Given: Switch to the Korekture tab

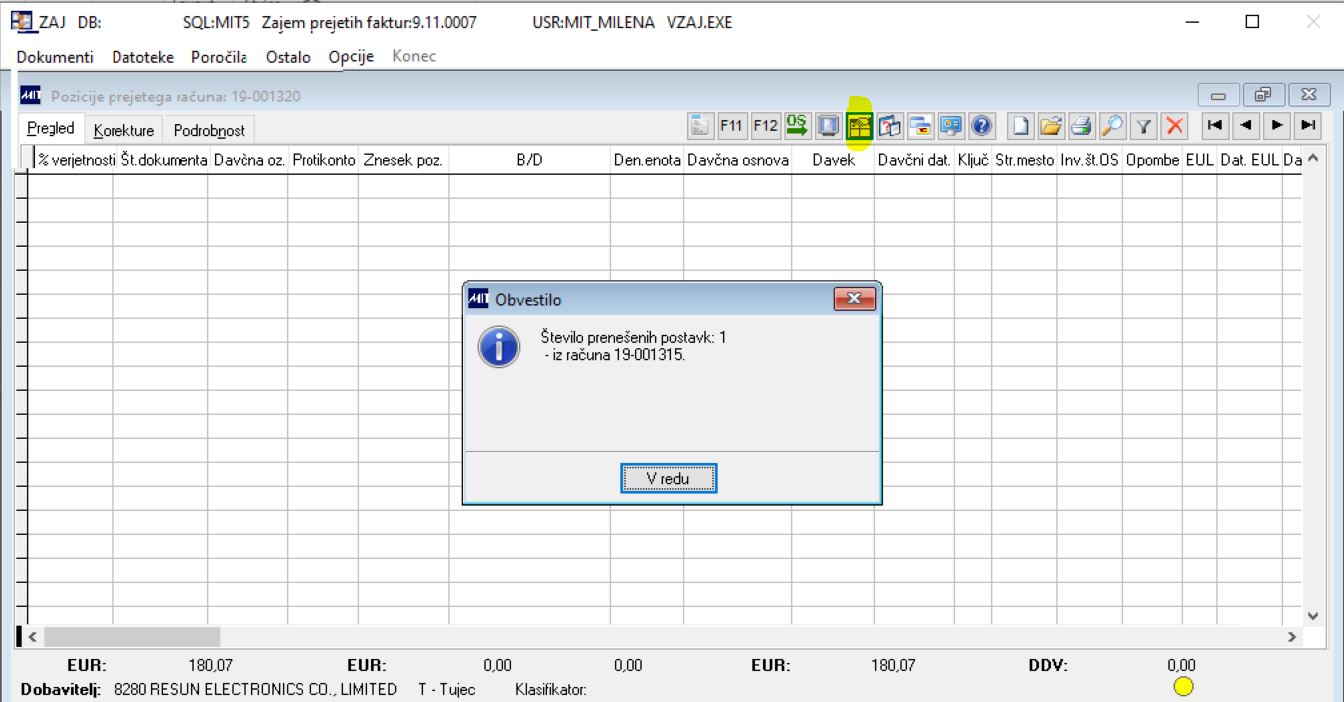Looking at the screenshot, I should tap(124, 131).
